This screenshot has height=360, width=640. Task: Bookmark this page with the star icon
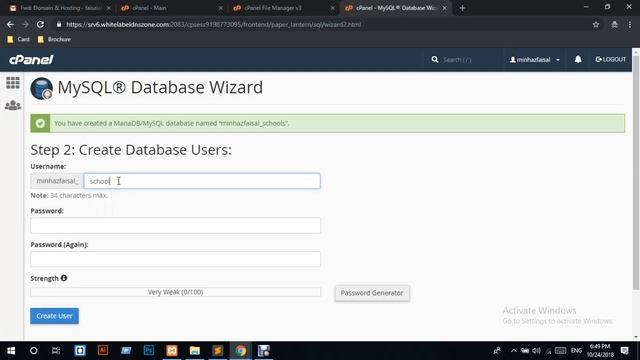point(596,24)
